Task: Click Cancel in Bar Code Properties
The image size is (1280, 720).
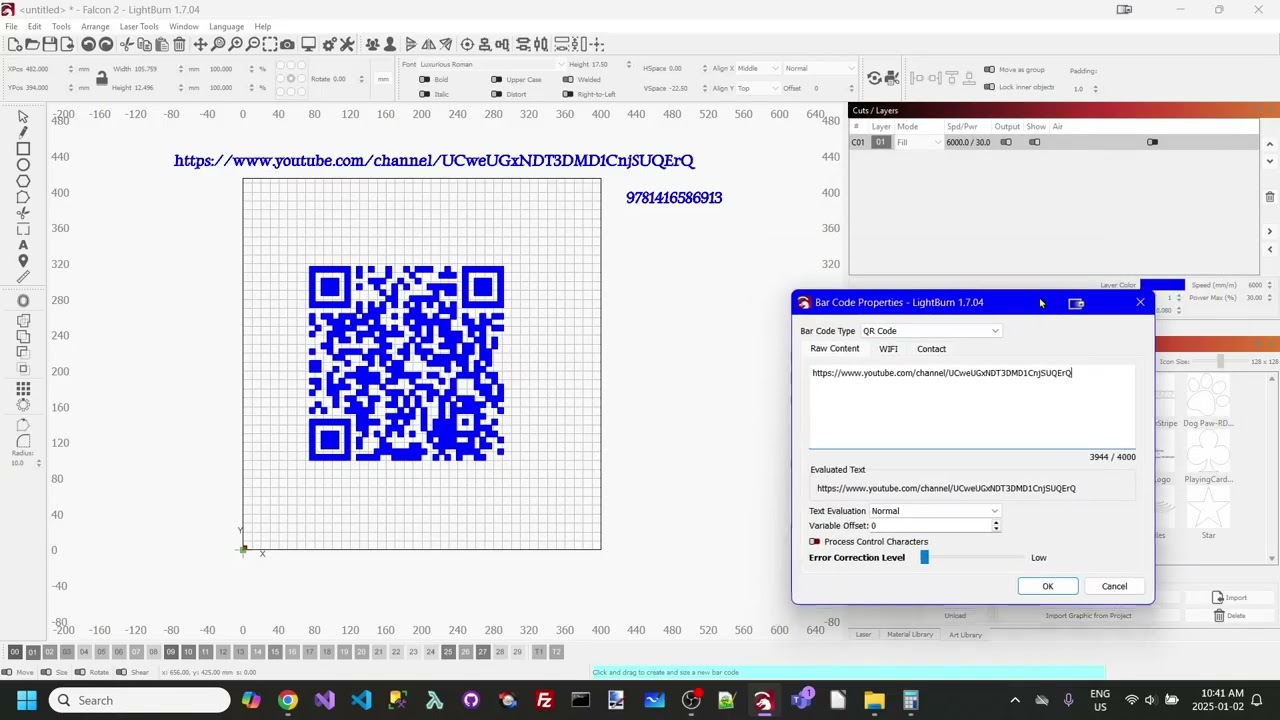Action: (1114, 586)
